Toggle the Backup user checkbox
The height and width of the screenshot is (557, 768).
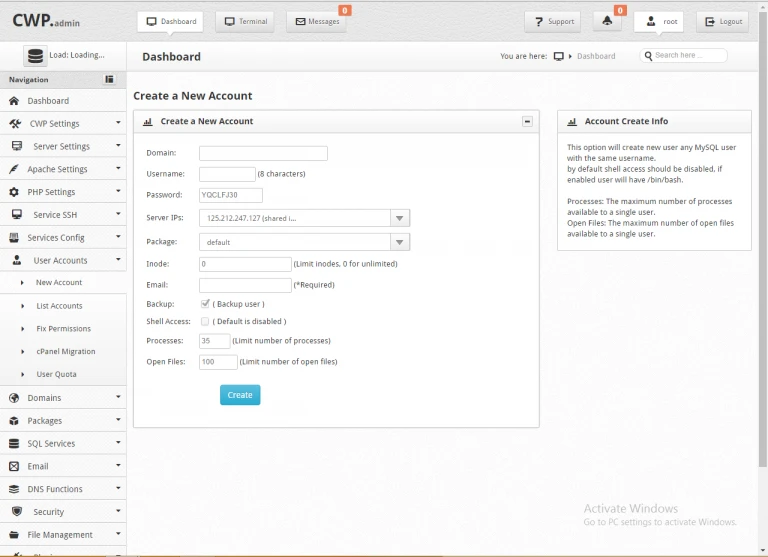[x=205, y=304]
